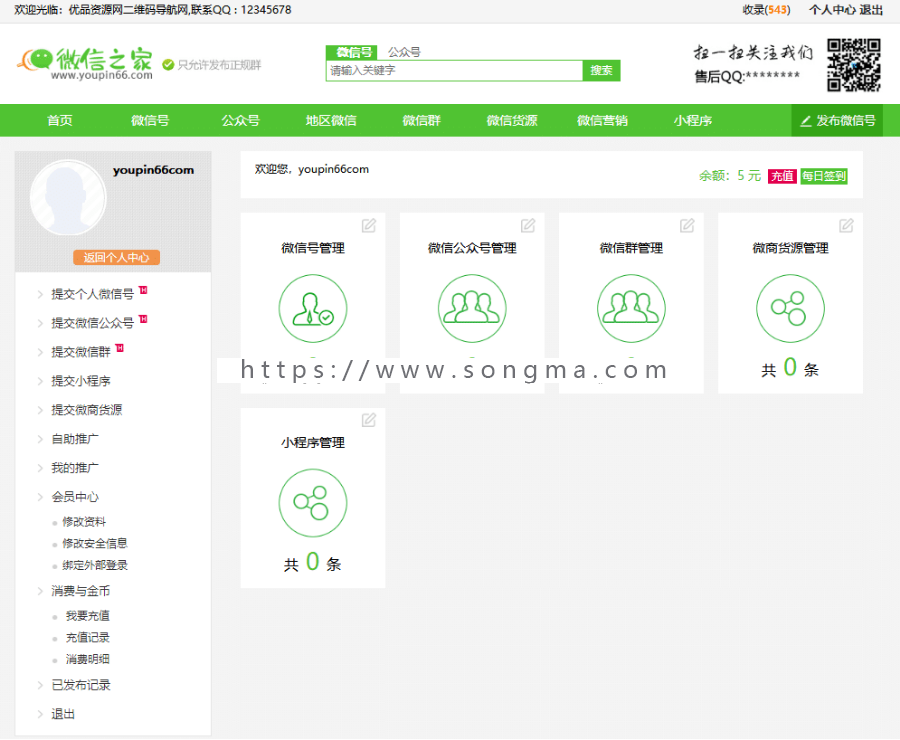
Task: Expand chevron beside 我的推广
Action: tap(40, 468)
